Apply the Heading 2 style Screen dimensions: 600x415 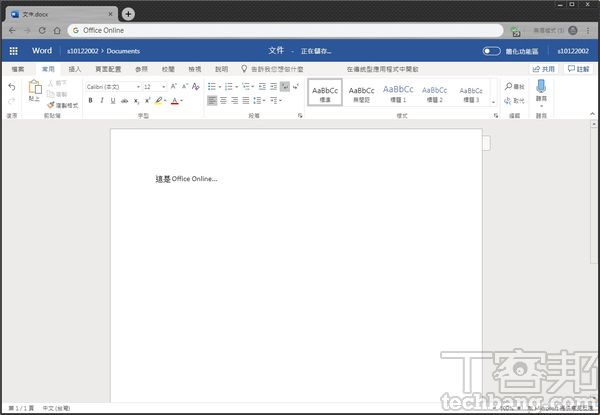pos(435,93)
